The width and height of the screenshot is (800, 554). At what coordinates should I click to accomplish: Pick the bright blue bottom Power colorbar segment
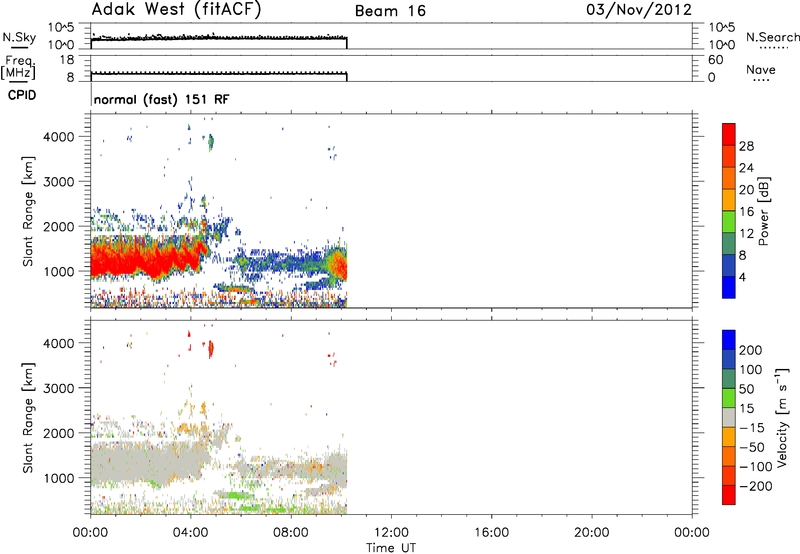729,287
